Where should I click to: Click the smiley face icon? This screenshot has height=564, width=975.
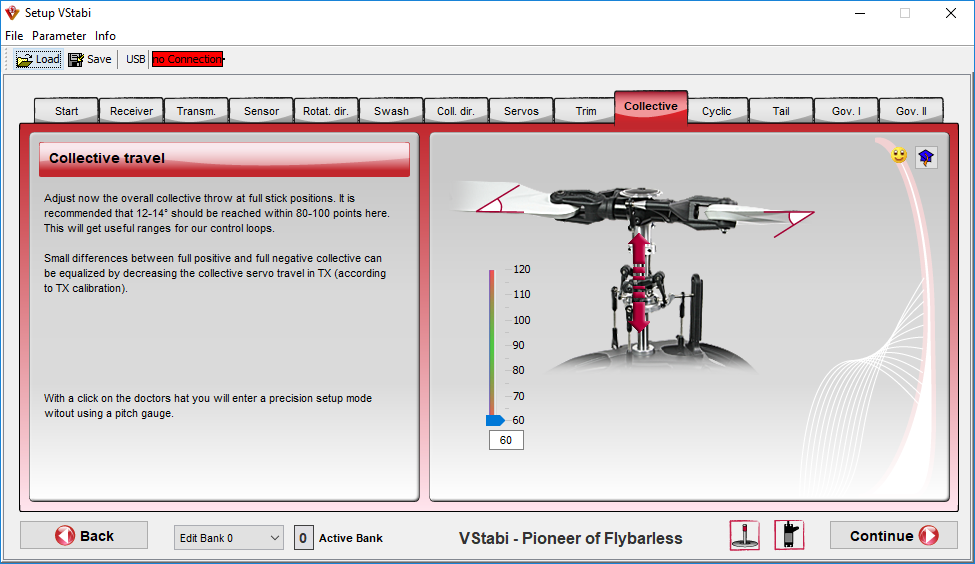click(x=899, y=155)
